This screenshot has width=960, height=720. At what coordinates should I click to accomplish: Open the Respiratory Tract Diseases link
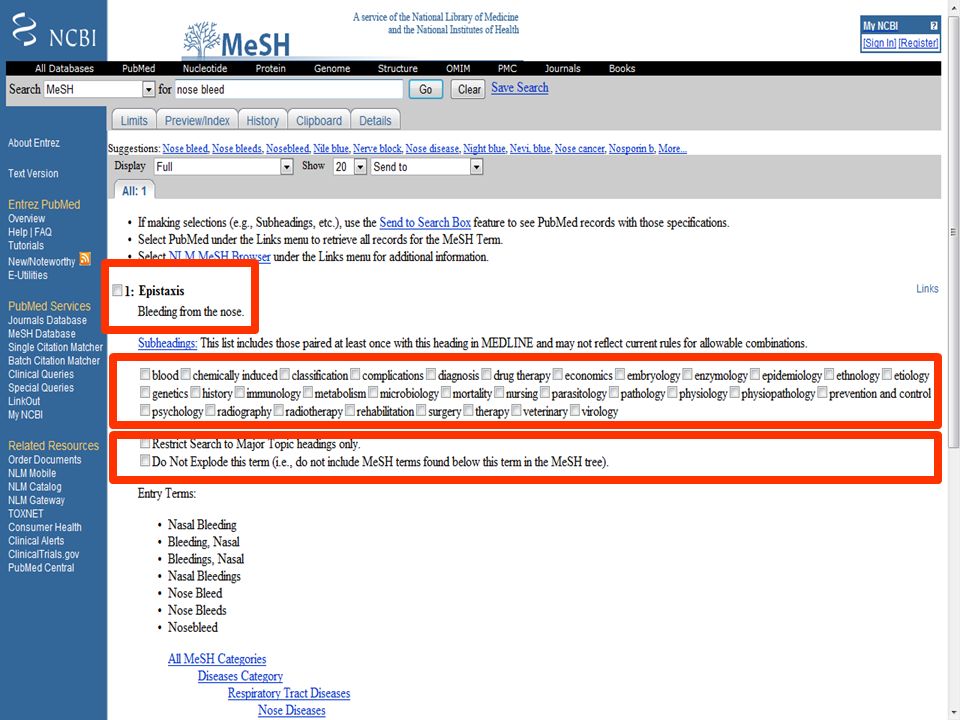coord(289,693)
